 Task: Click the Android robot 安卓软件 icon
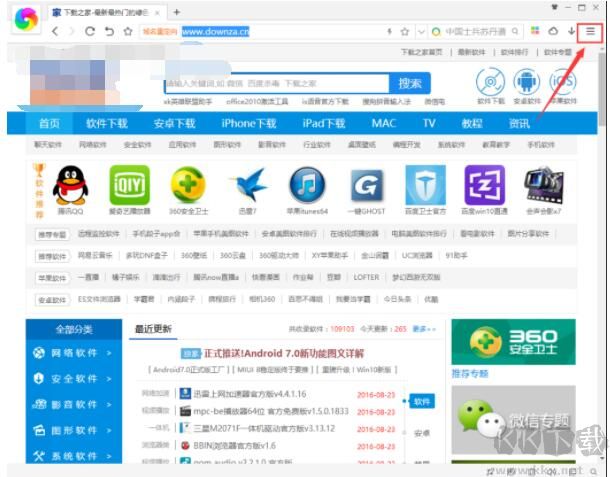(526, 81)
